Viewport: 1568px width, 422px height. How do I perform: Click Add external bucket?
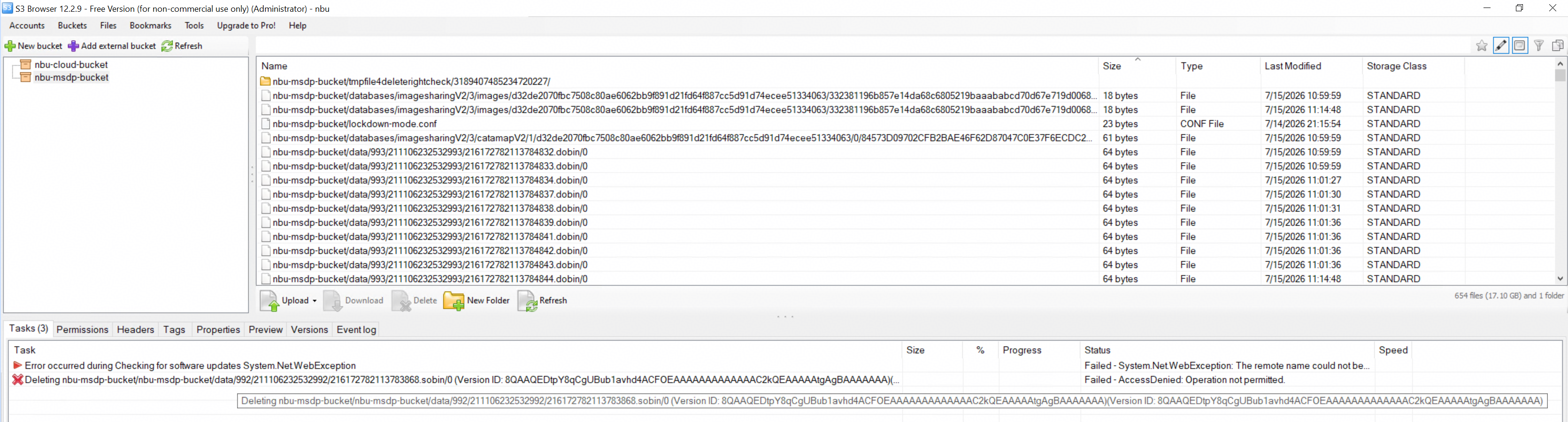pos(112,46)
